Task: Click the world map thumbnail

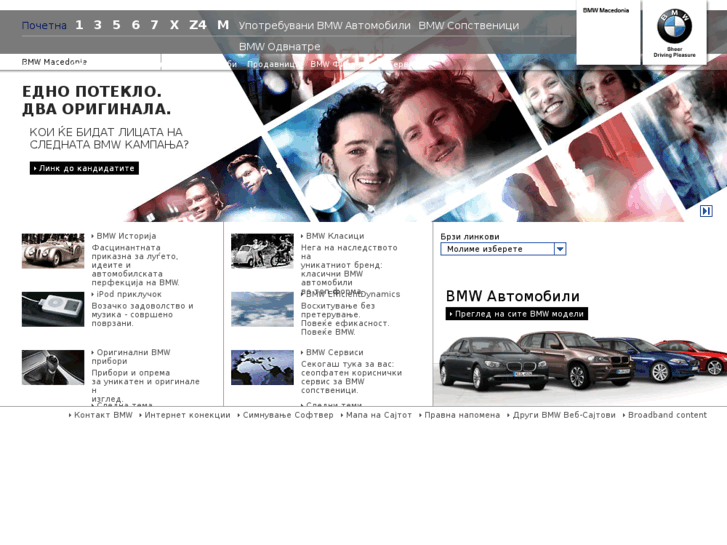Action: (x=262, y=367)
